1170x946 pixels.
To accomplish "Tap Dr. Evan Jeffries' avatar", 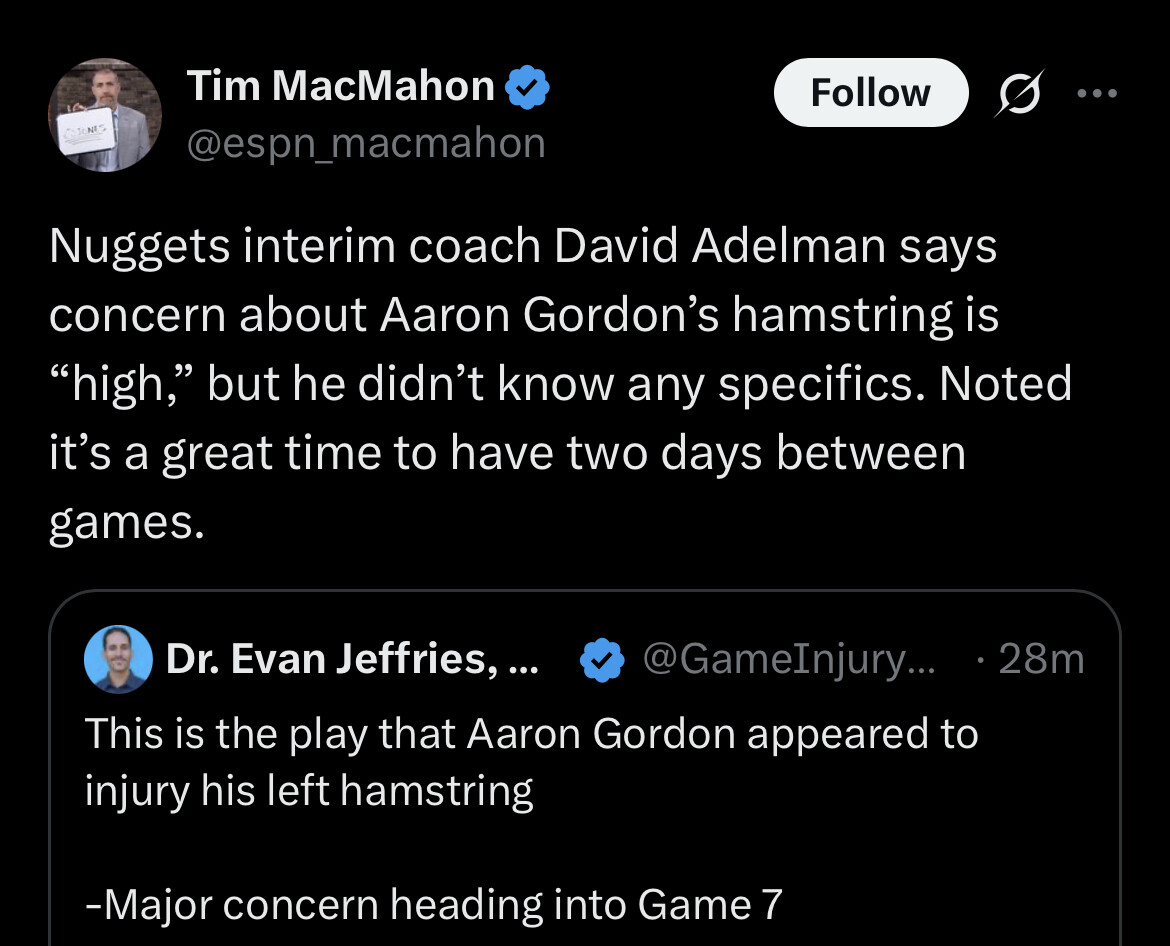I will pos(118,659).
